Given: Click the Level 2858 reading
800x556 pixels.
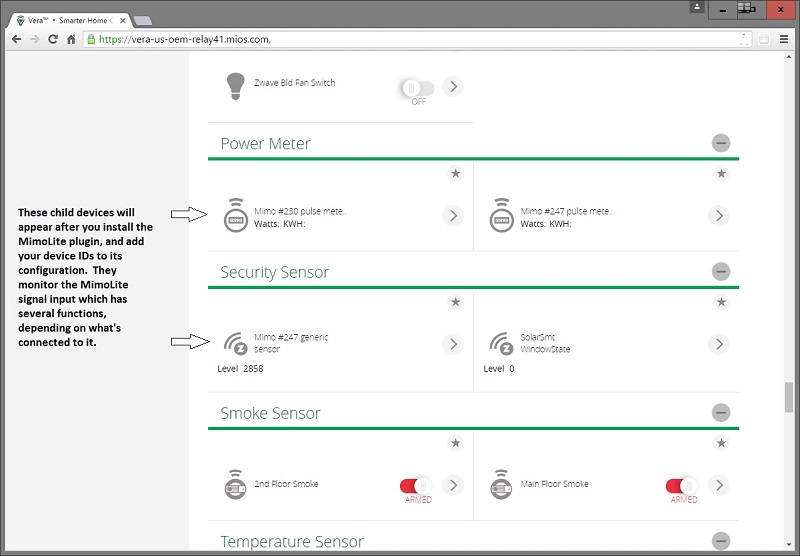Looking at the screenshot, I should pos(240,368).
